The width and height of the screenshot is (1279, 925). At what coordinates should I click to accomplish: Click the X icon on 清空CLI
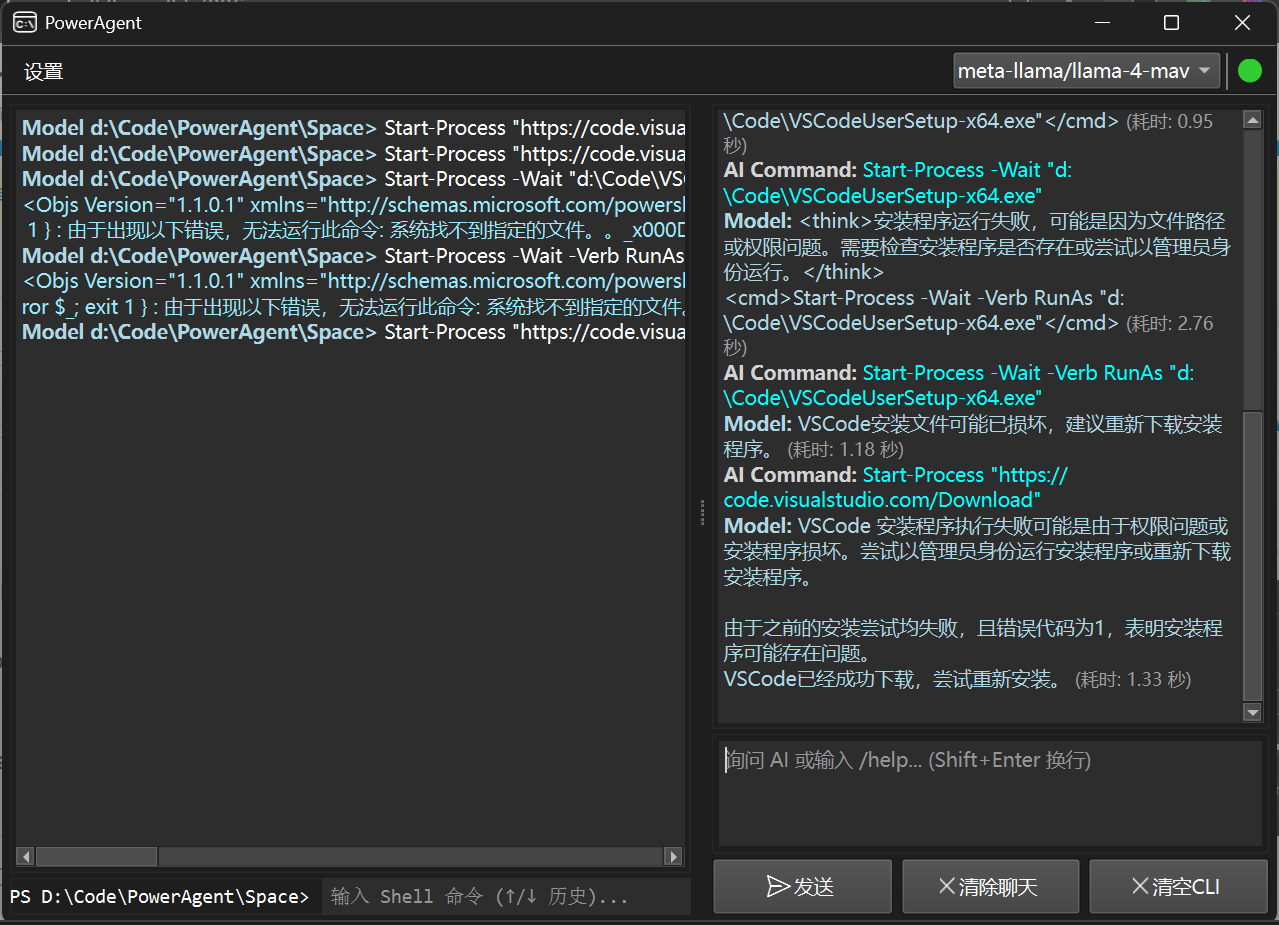(x=1139, y=887)
